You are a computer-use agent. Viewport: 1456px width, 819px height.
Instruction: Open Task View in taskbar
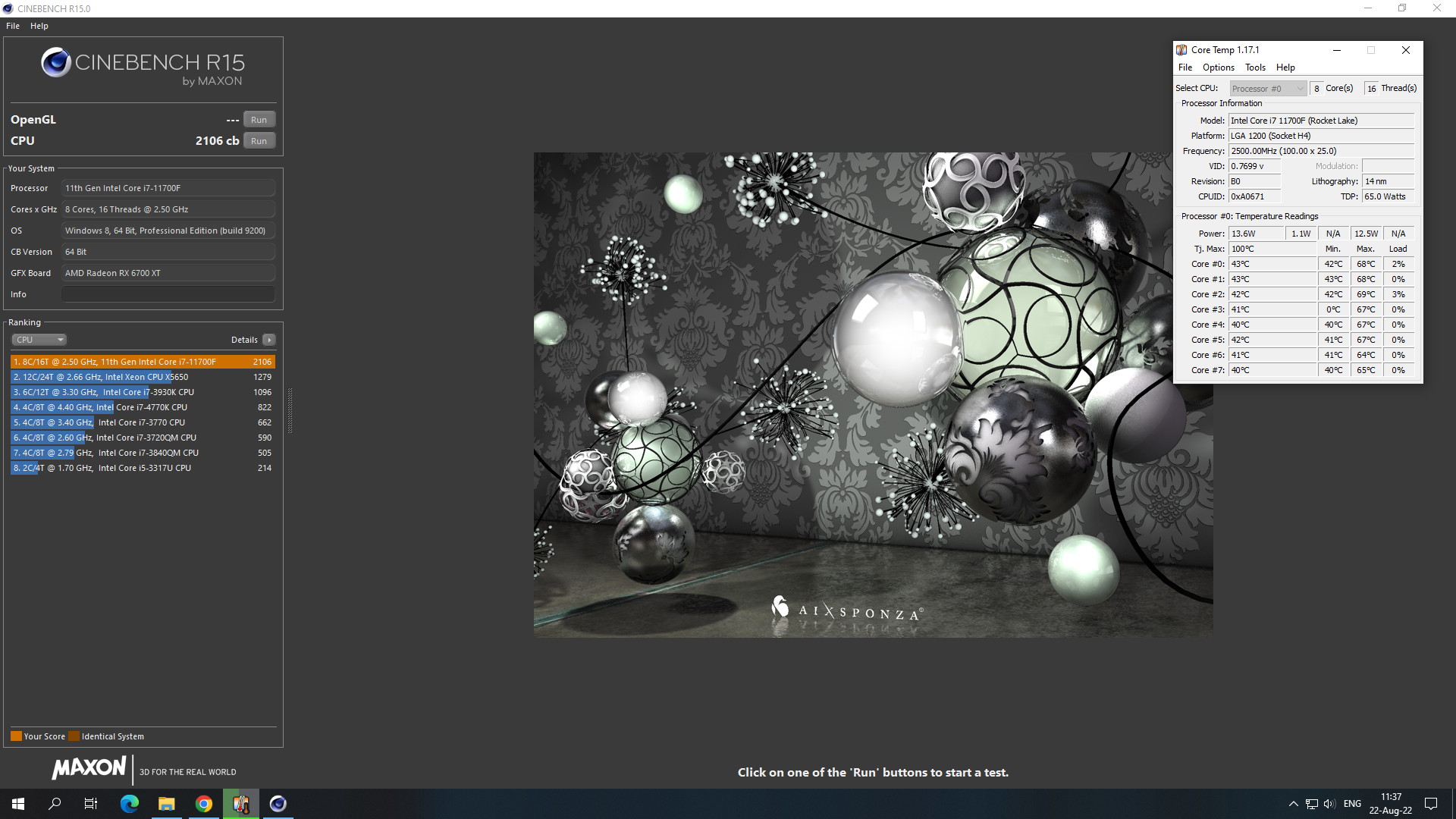coord(91,804)
